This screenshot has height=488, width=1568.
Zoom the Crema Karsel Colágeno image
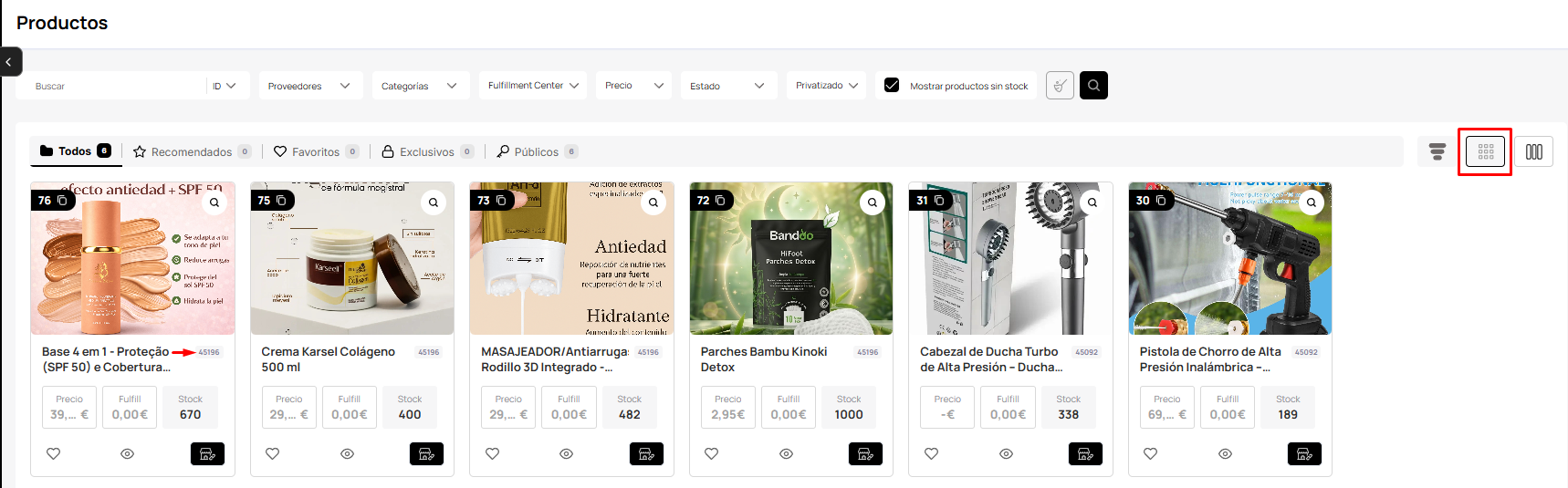click(x=434, y=202)
